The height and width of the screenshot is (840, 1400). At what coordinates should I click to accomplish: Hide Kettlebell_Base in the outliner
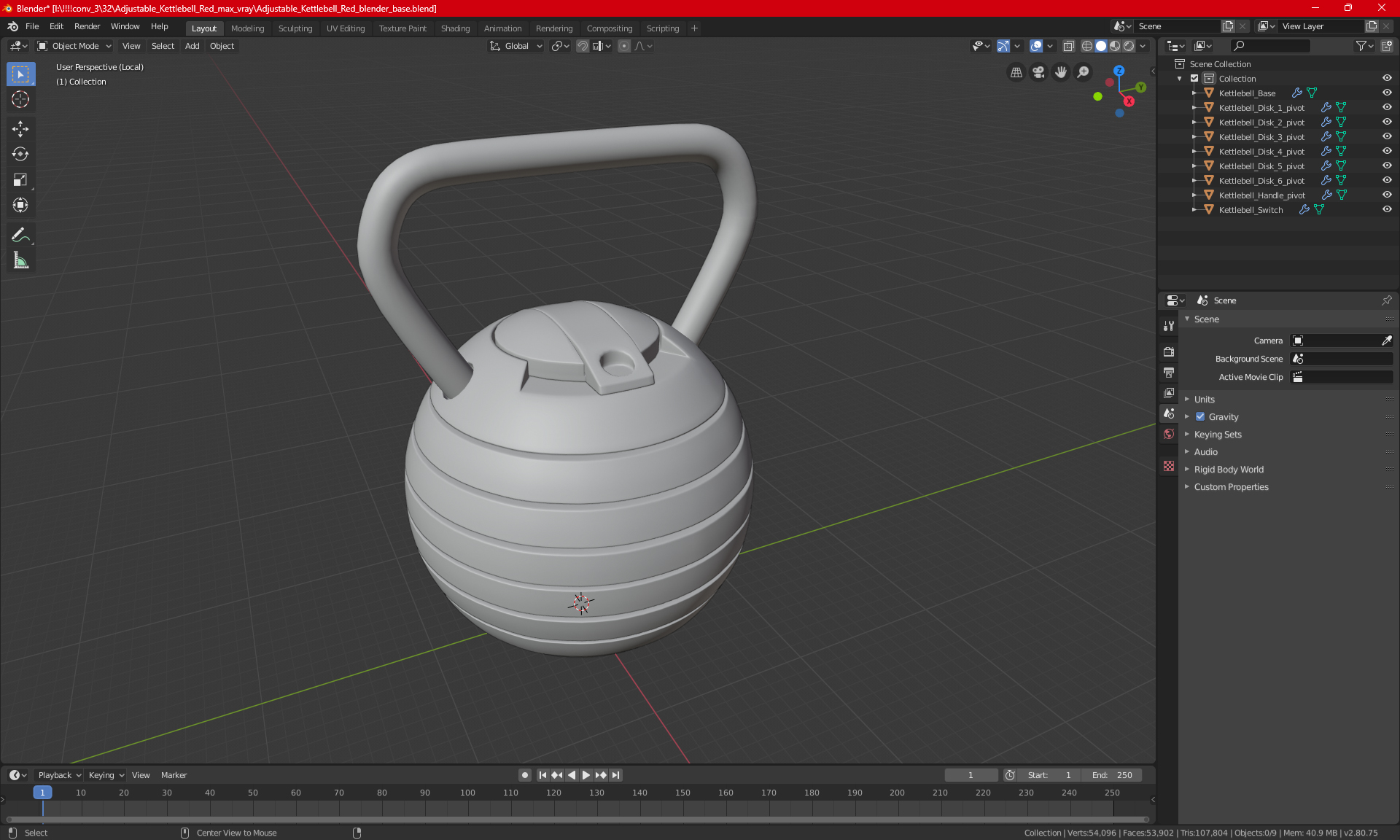(1387, 93)
